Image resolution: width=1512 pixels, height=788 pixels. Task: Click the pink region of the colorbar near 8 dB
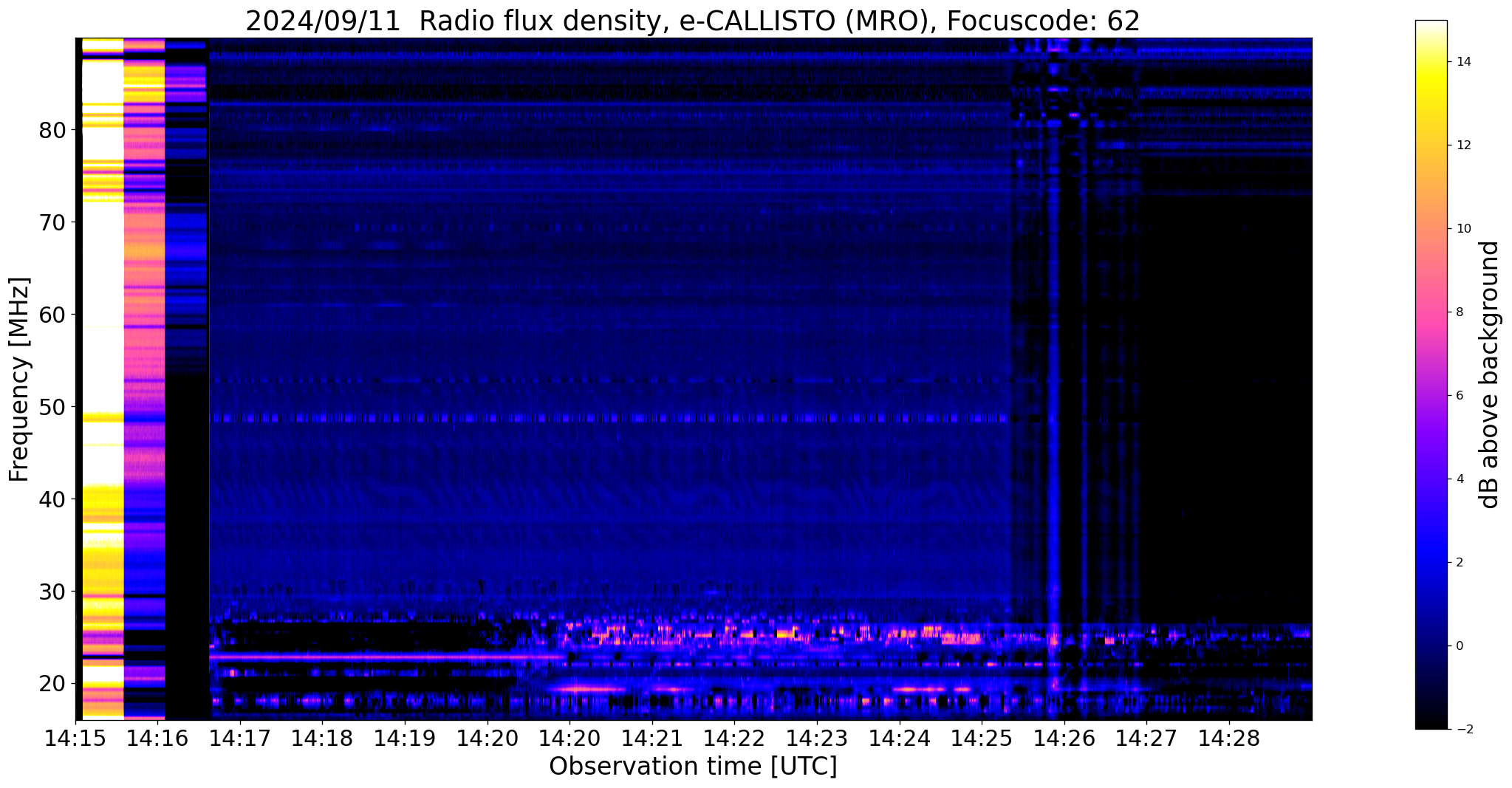[x=1431, y=312]
